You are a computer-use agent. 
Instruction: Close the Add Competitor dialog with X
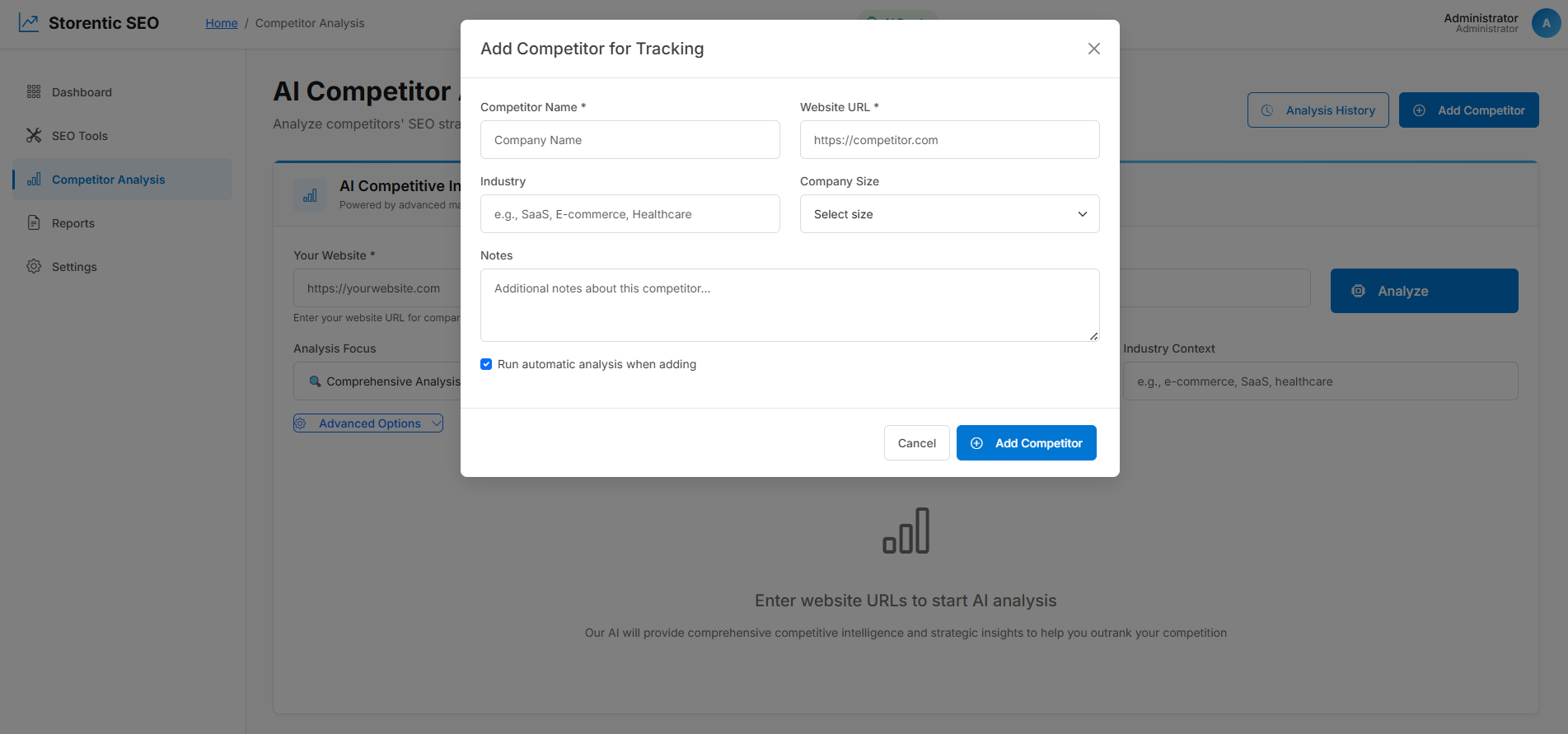(x=1093, y=49)
